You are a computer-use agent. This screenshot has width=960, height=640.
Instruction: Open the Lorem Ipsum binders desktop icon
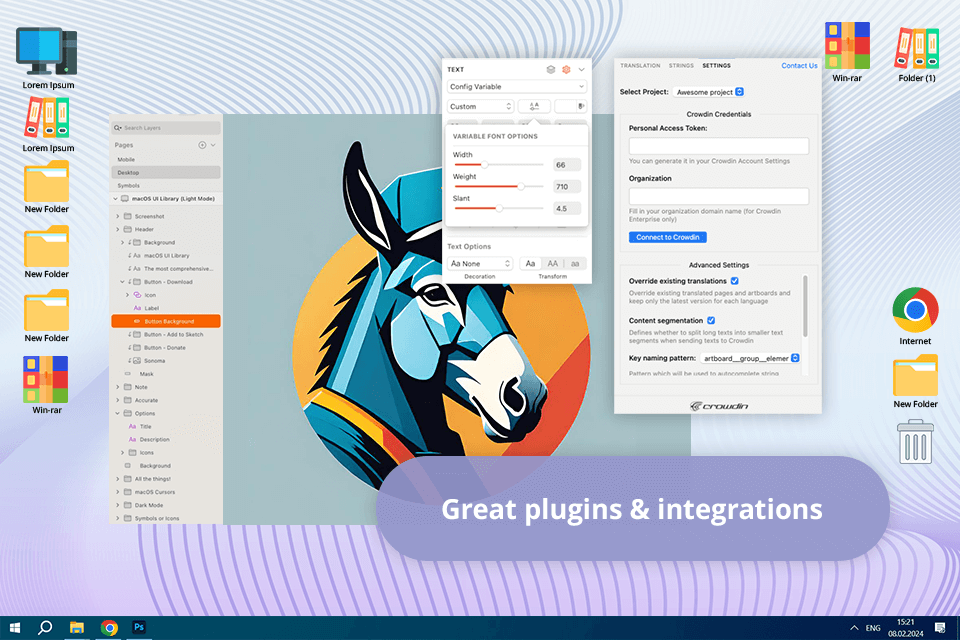click(x=47, y=119)
